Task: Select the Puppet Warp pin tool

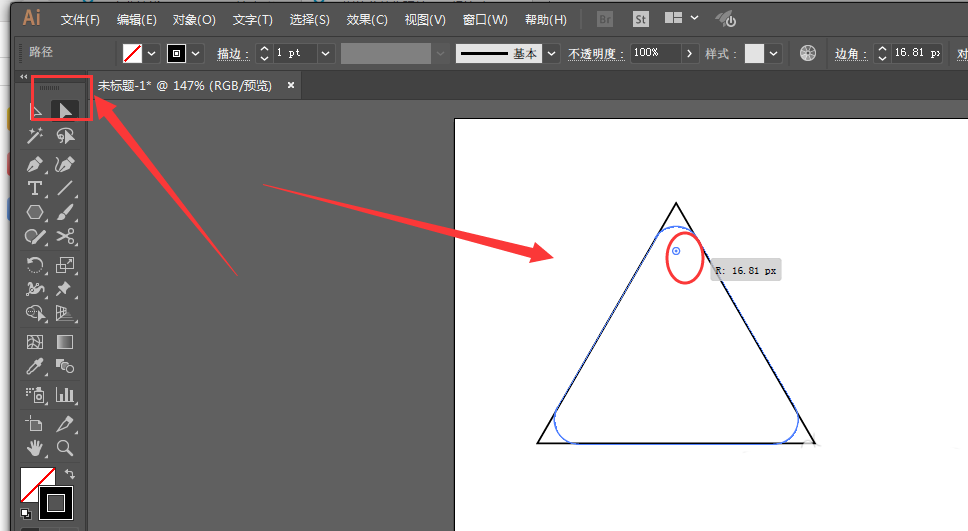Action: [65, 289]
